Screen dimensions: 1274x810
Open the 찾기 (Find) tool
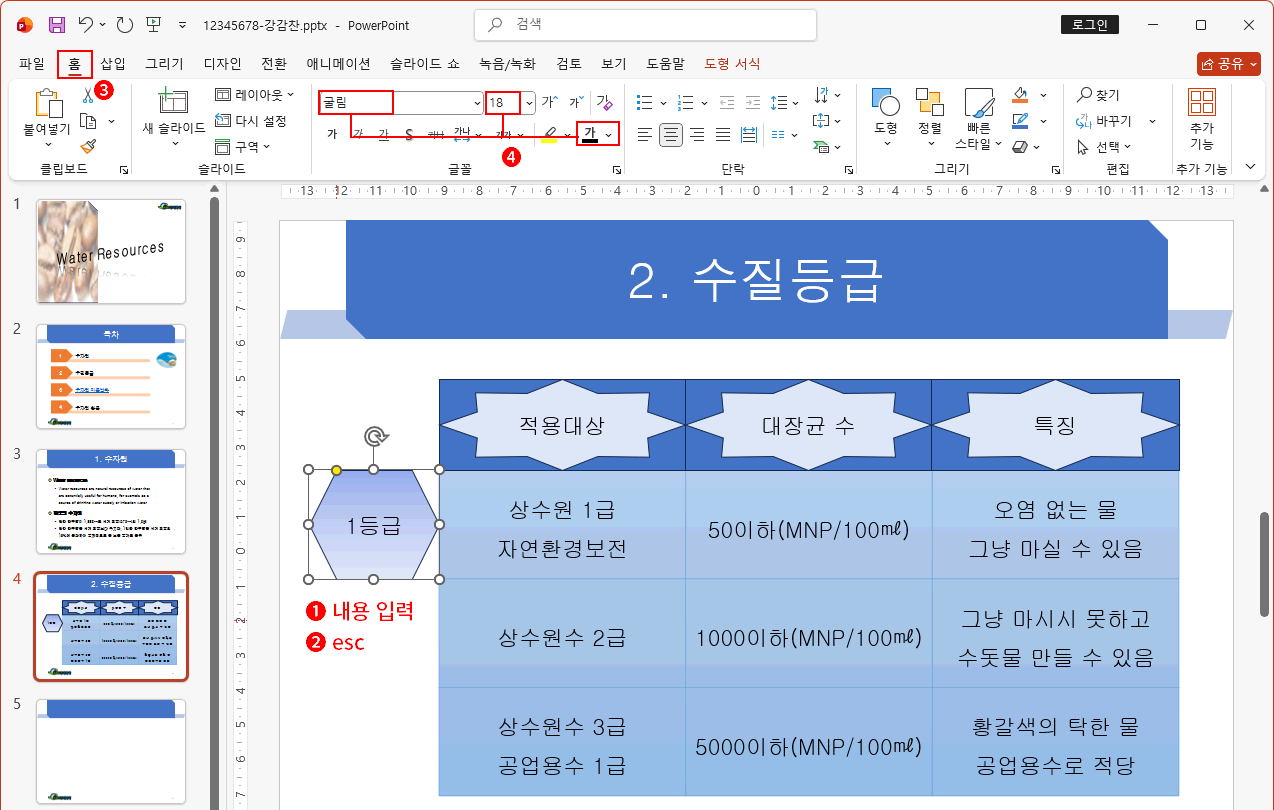coord(1105,95)
